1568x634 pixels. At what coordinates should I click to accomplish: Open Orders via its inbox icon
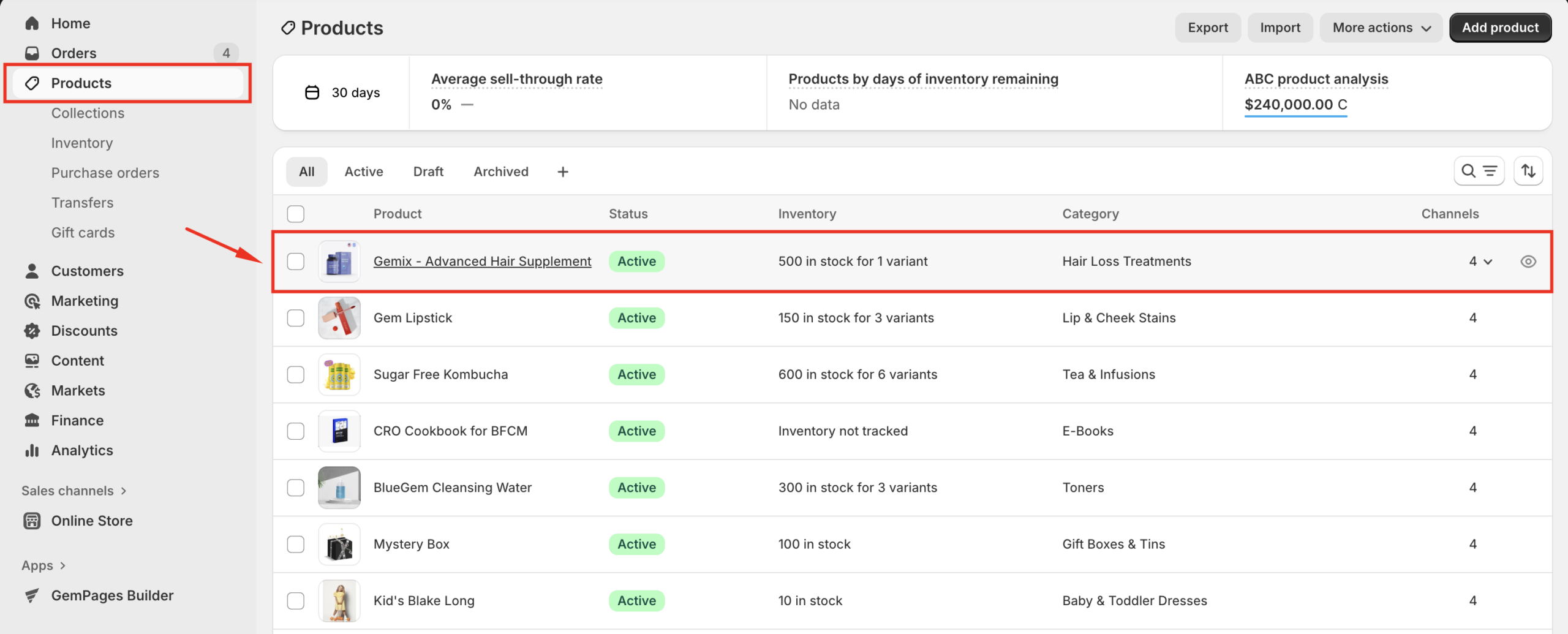point(32,53)
